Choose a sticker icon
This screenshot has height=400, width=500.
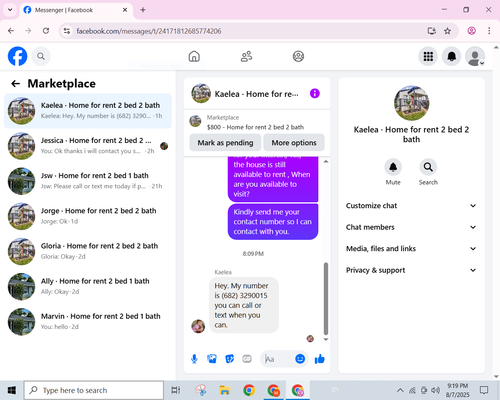pyautogui.click(x=230, y=359)
